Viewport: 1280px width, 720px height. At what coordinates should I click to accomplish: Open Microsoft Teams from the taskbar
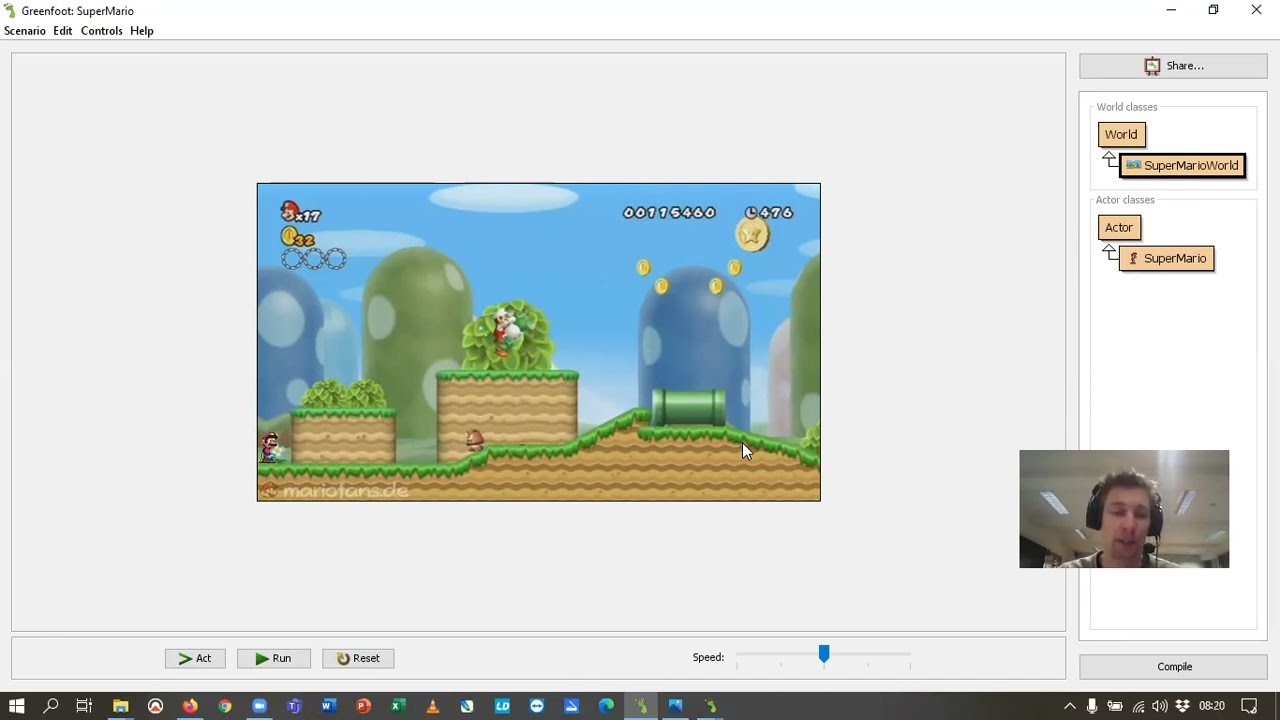pyautogui.click(x=294, y=706)
